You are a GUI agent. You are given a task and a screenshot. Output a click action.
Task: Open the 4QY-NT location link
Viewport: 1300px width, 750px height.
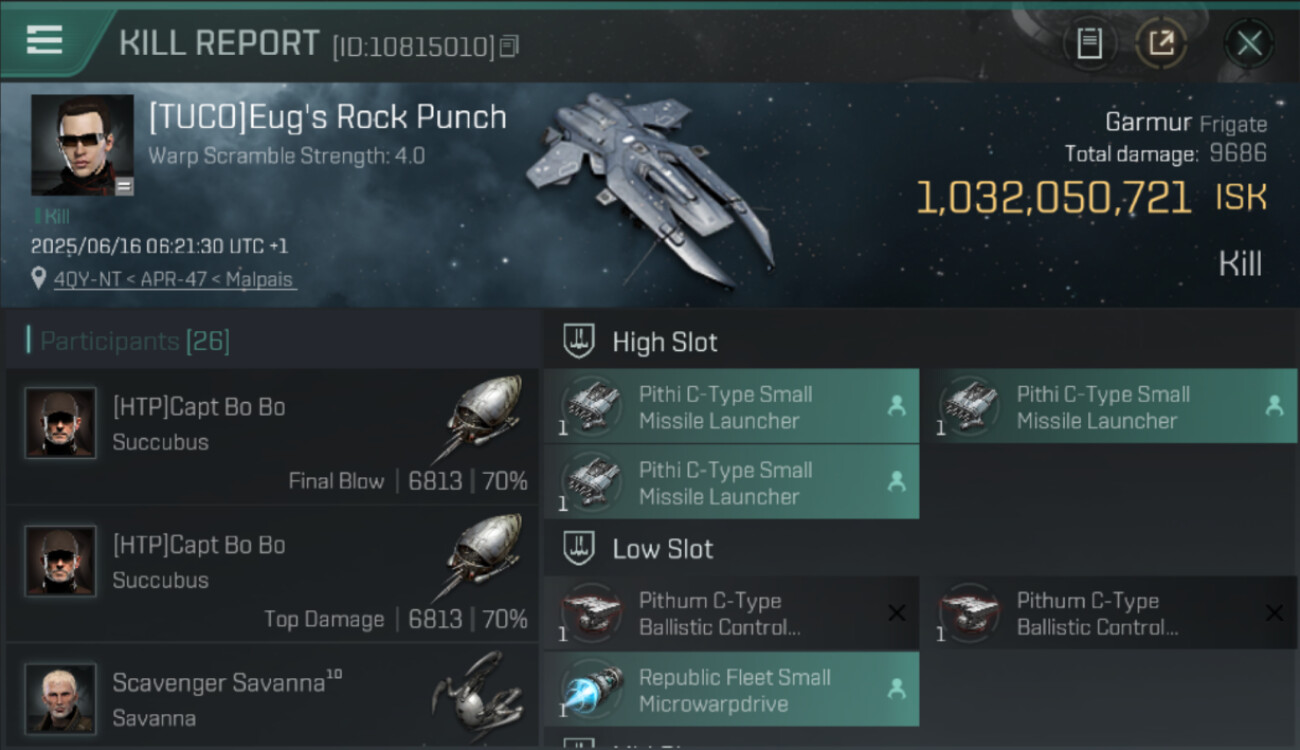(x=174, y=279)
